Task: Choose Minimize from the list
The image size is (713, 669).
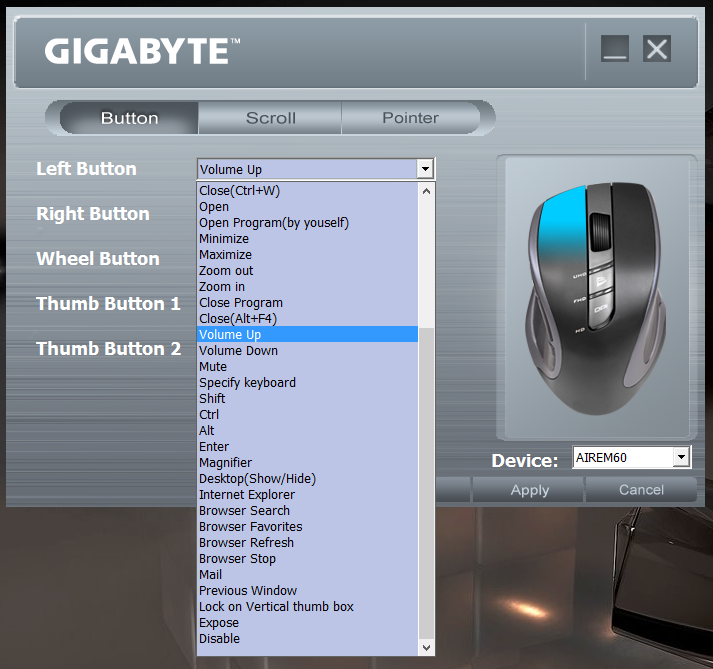Action: [x=307, y=238]
